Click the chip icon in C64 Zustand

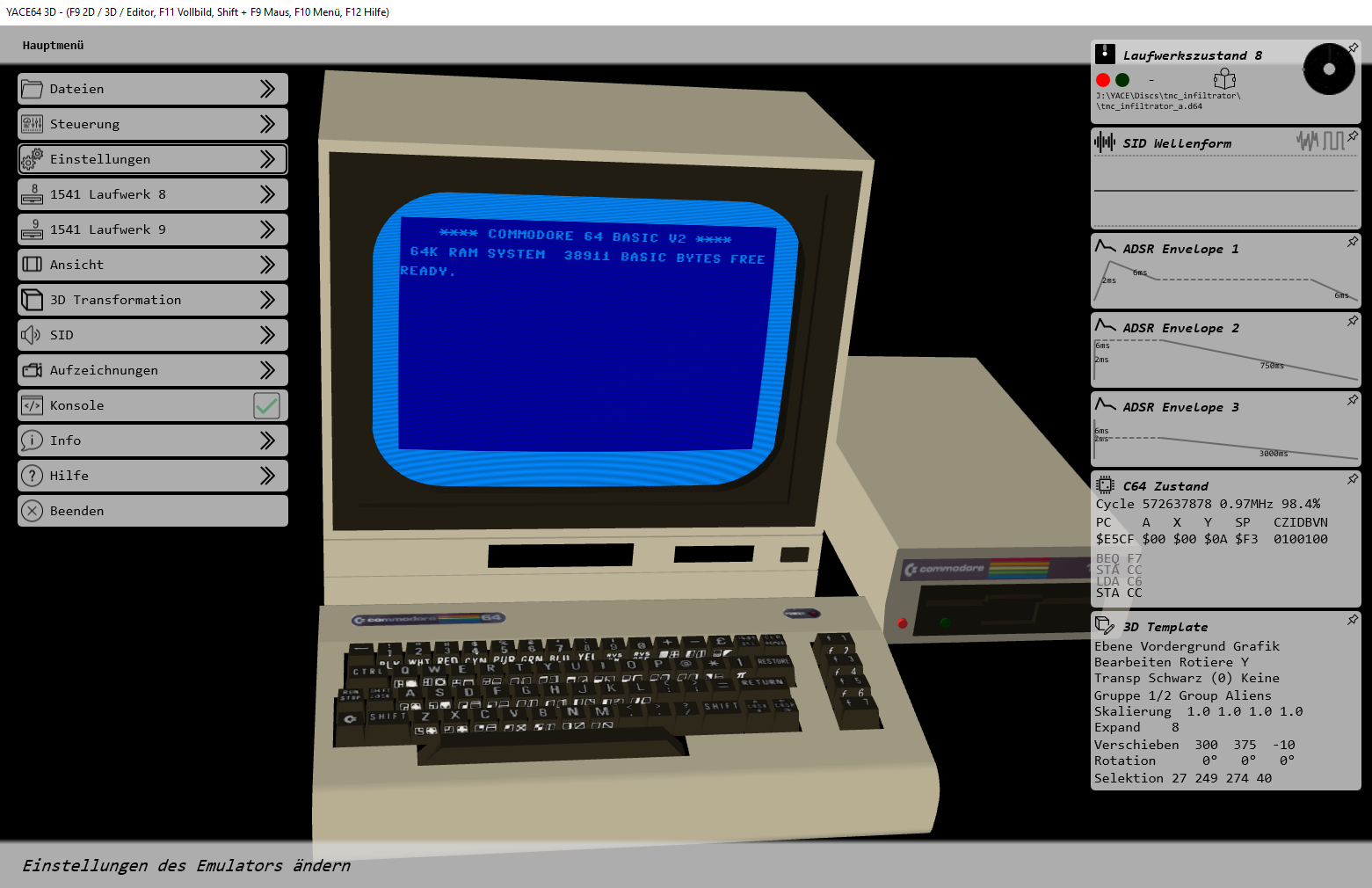pyautogui.click(x=1105, y=485)
